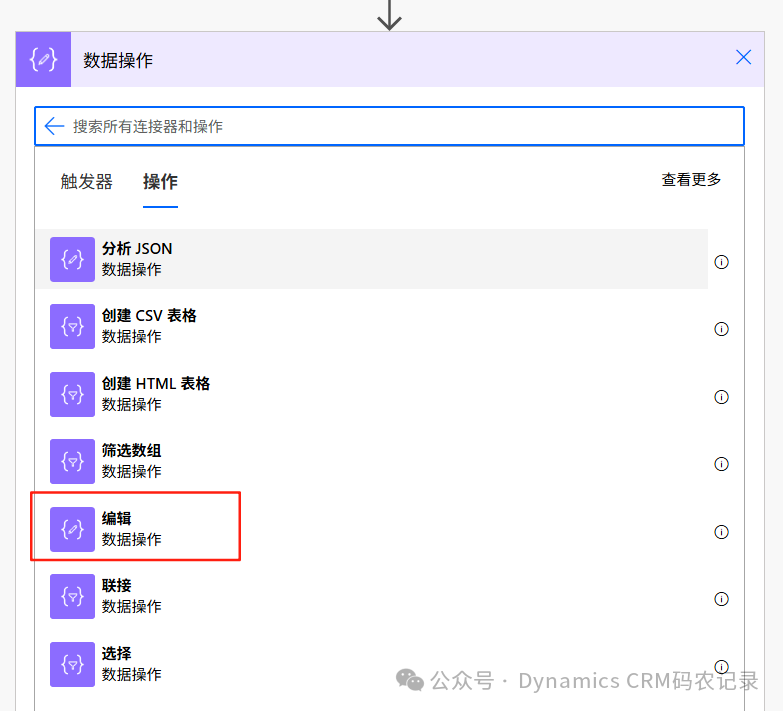Select the 操作 tab
The width and height of the screenshot is (783, 711).
click(x=160, y=181)
